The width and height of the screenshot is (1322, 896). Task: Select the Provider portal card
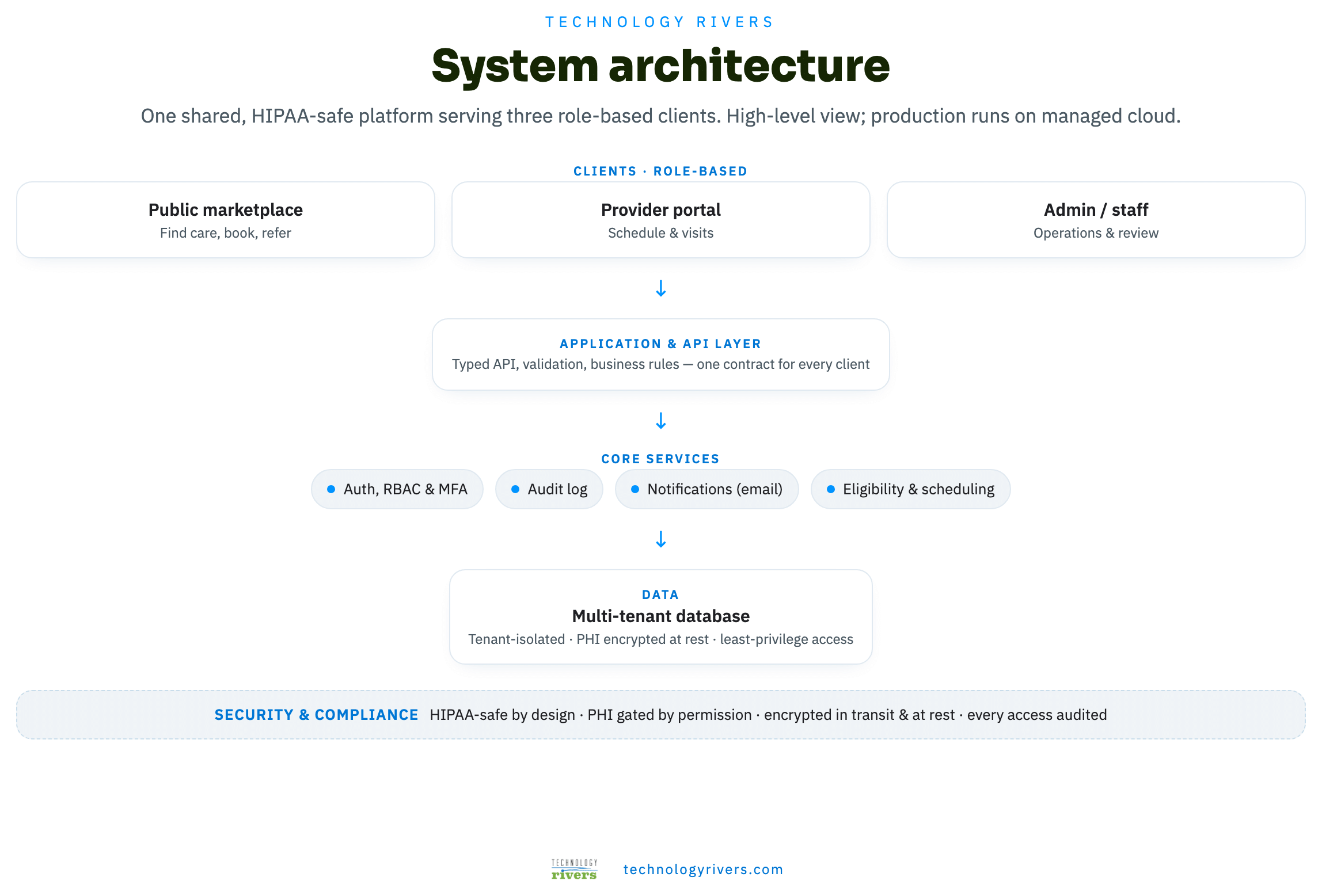[x=661, y=220]
